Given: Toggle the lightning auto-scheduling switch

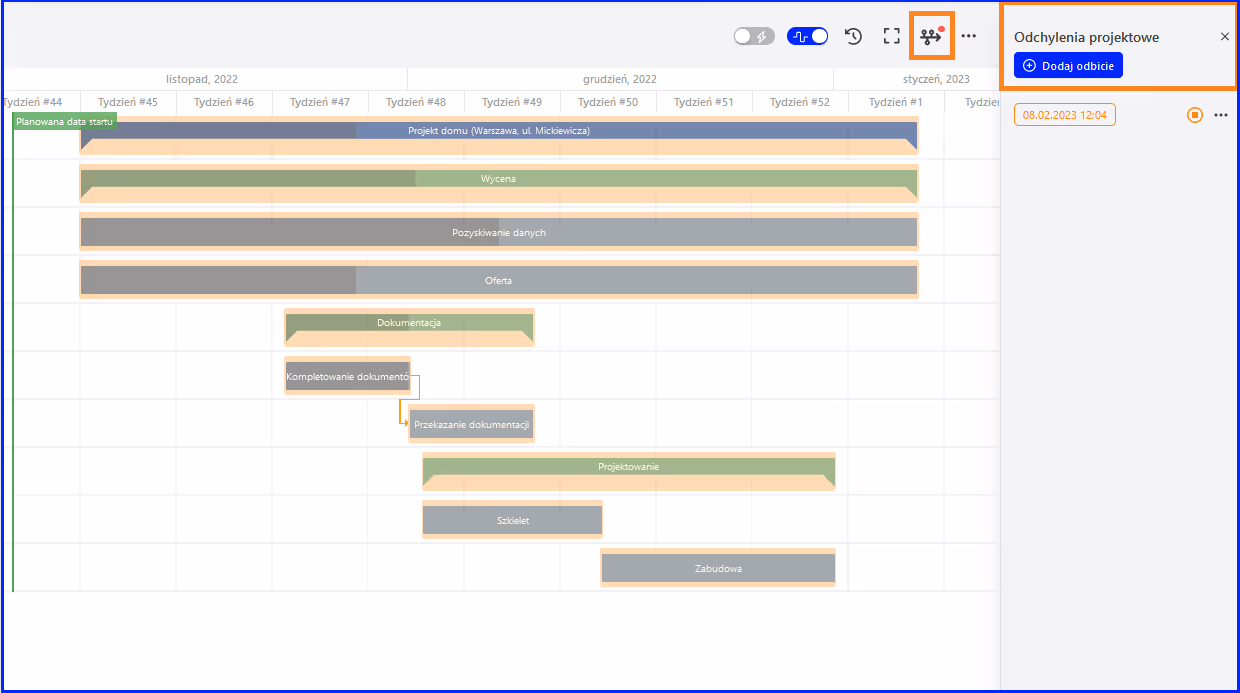Looking at the screenshot, I should click(754, 36).
